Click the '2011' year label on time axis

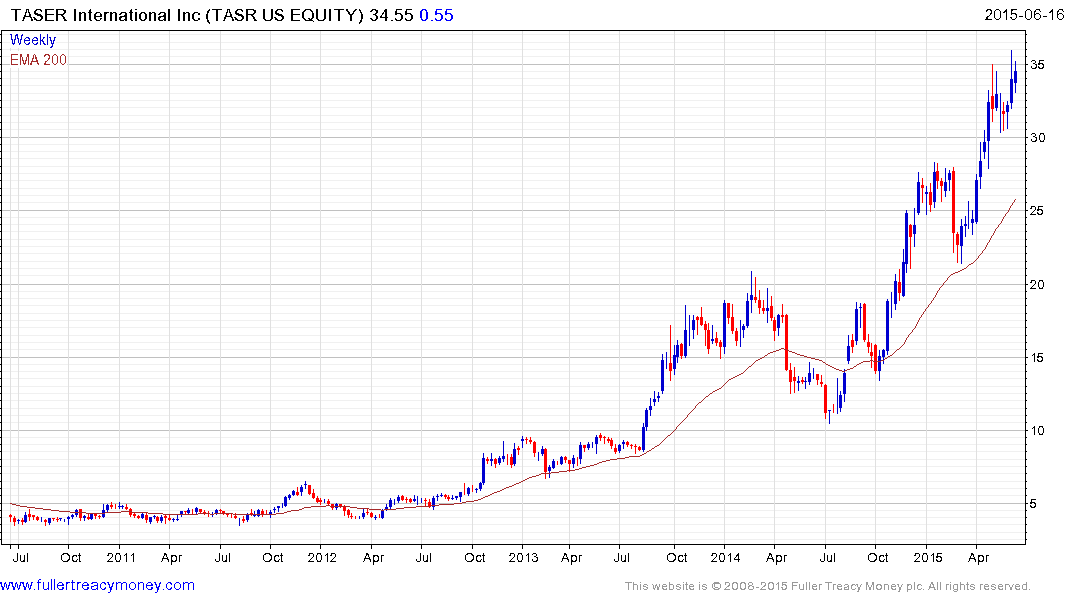click(121, 557)
